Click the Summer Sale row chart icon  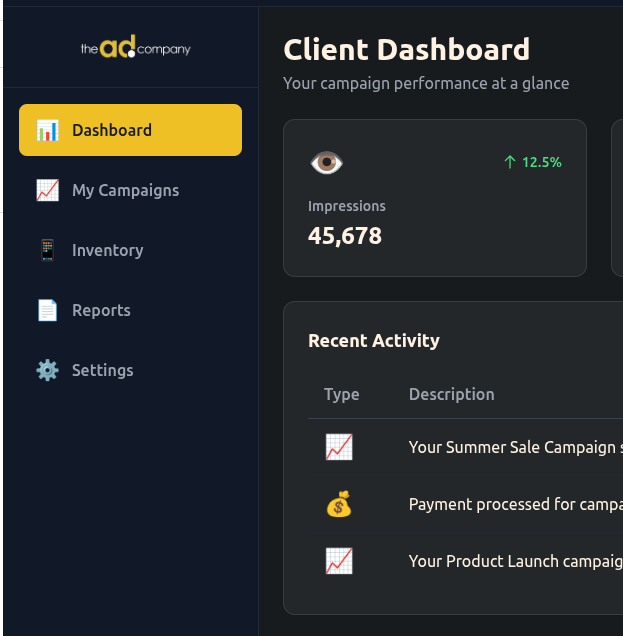(339, 448)
